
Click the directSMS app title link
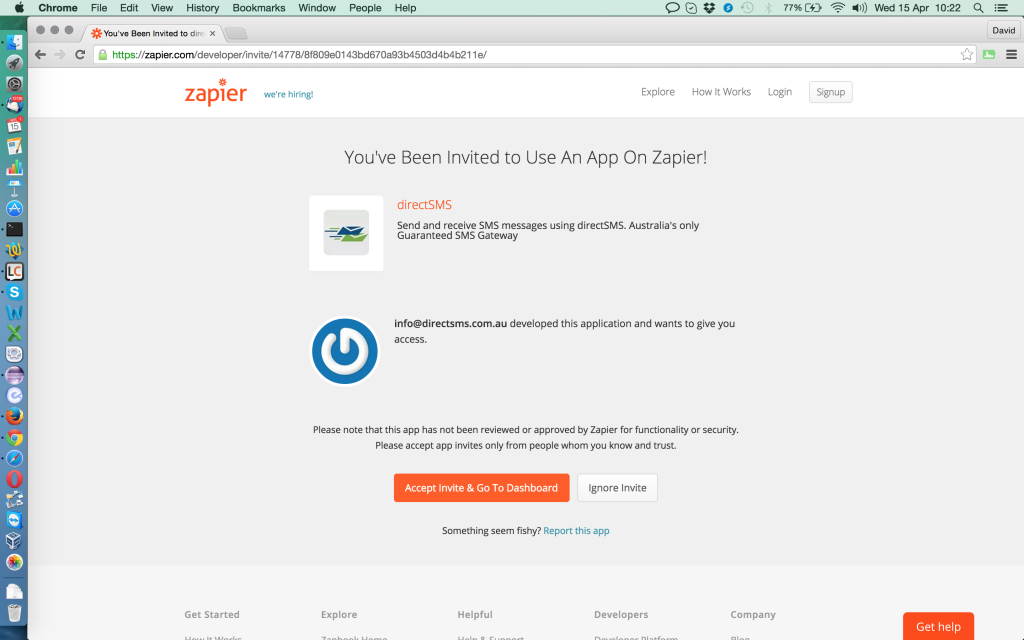(x=424, y=204)
